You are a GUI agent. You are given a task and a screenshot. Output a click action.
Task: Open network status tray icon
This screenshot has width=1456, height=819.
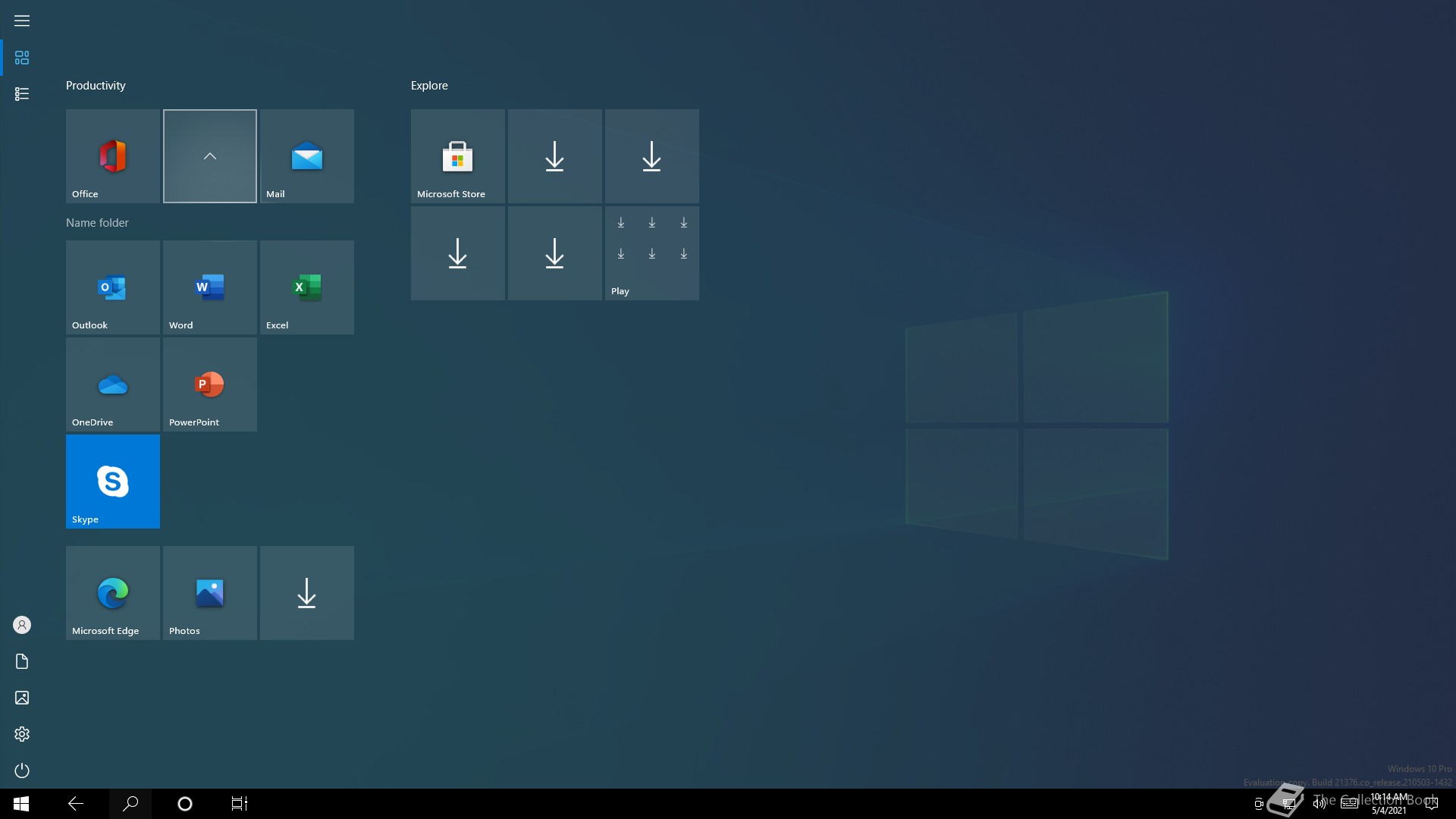1289,804
